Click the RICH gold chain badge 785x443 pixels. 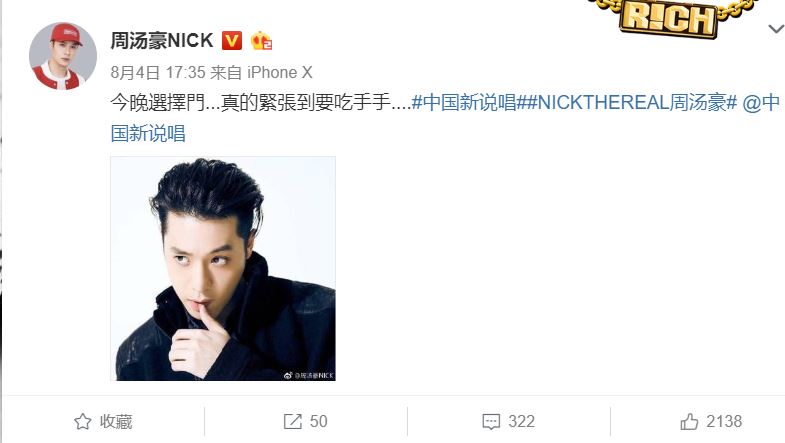[x=668, y=18]
